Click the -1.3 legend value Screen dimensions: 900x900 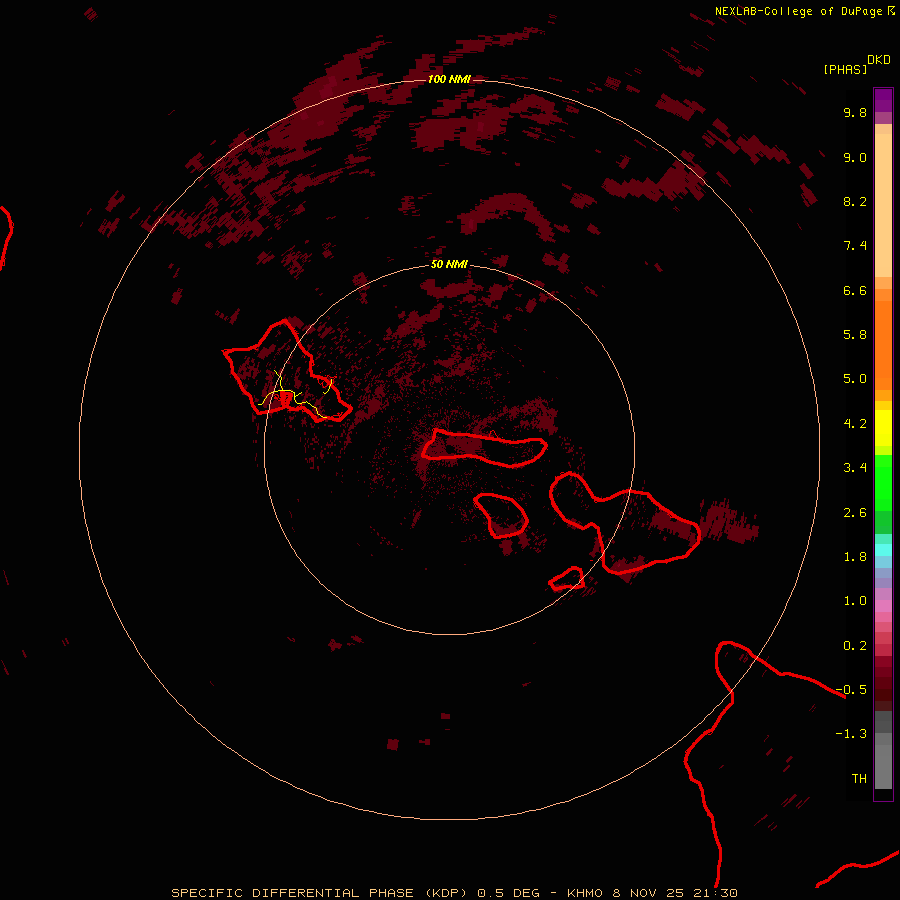click(x=851, y=734)
